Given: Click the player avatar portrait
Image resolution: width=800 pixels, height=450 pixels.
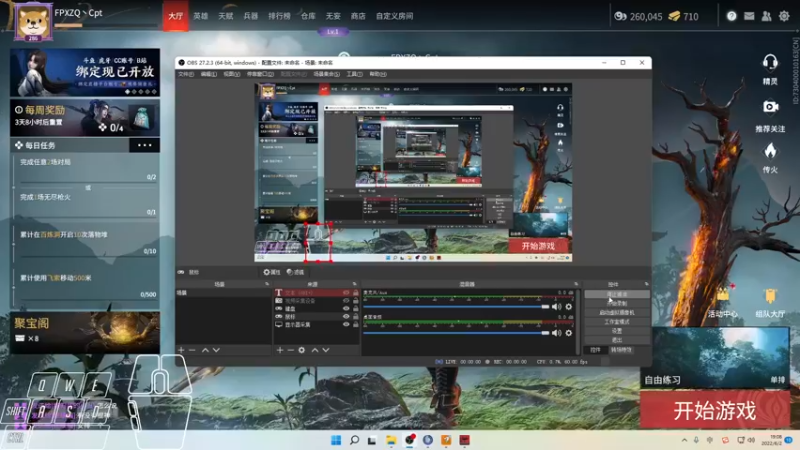Looking at the screenshot, I should click(33, 21).
